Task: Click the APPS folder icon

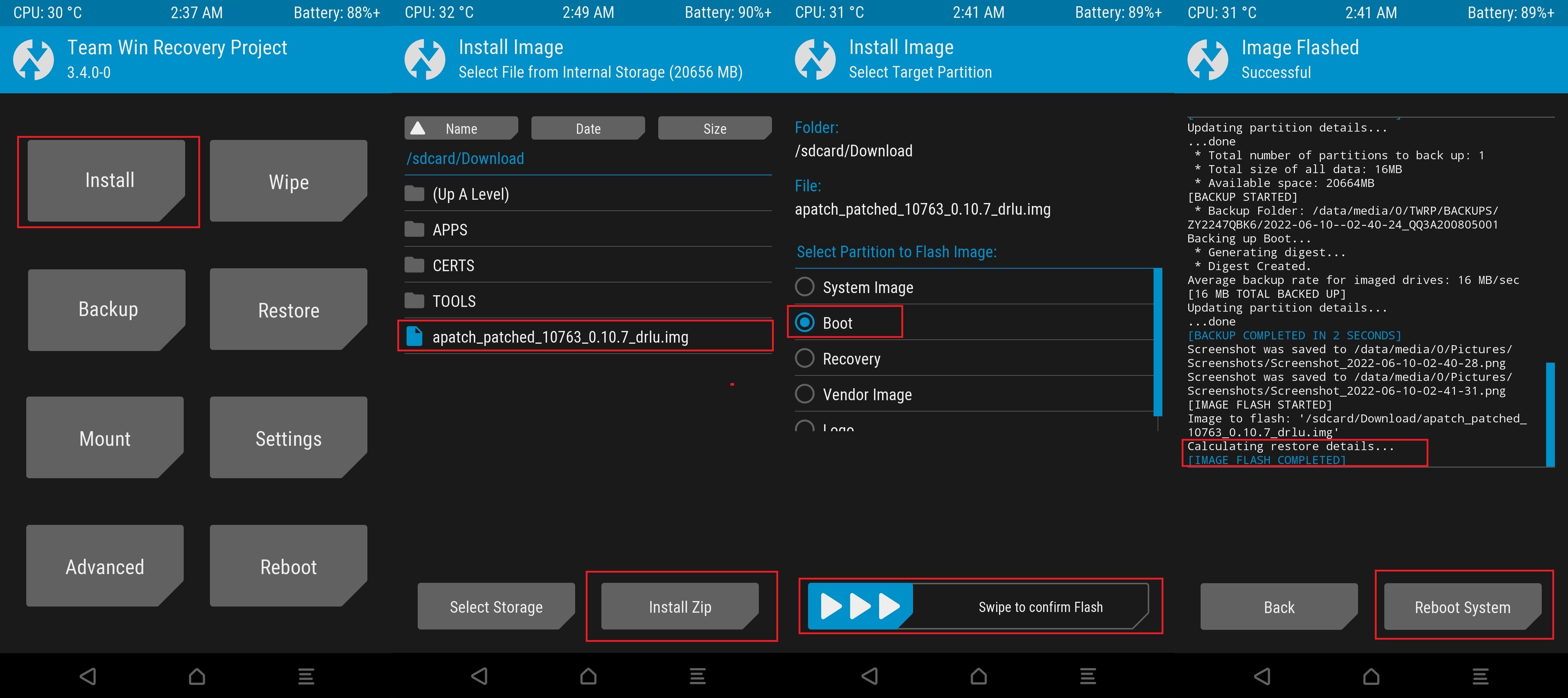Action: click(414, 229)
